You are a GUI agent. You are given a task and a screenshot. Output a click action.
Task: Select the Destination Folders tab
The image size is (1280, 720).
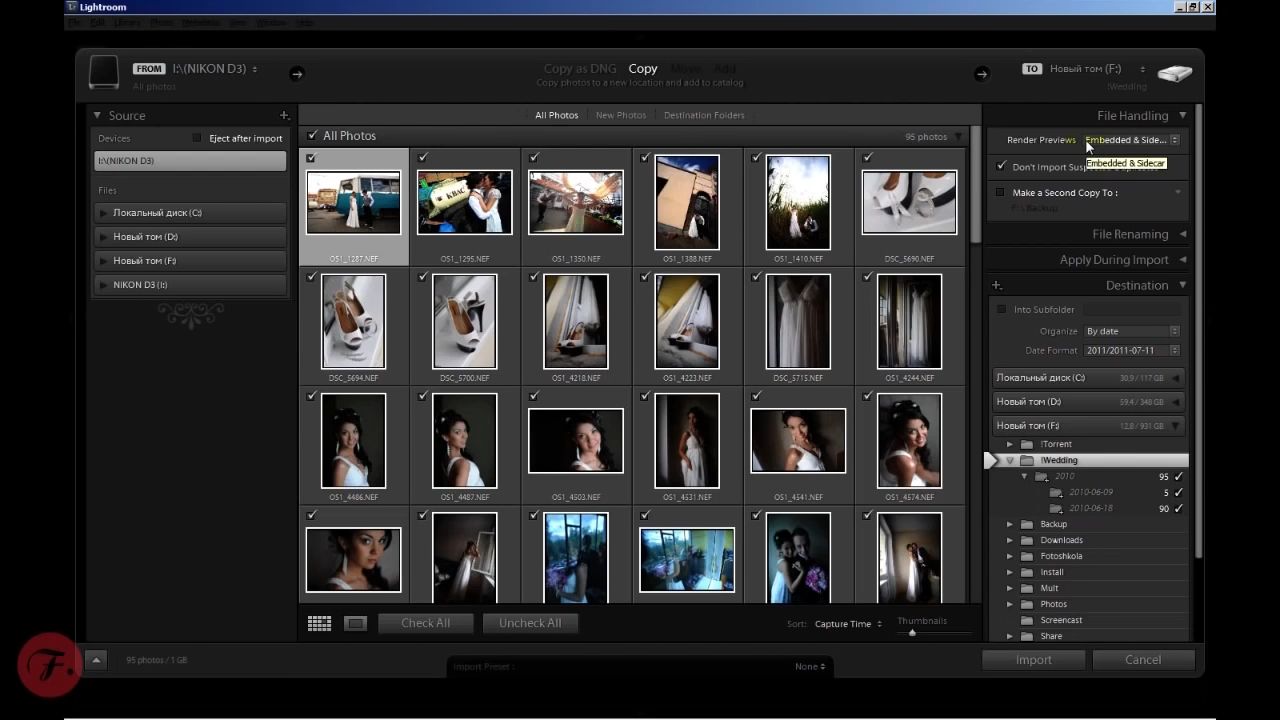pyautogui.click(x=704, y=115)
